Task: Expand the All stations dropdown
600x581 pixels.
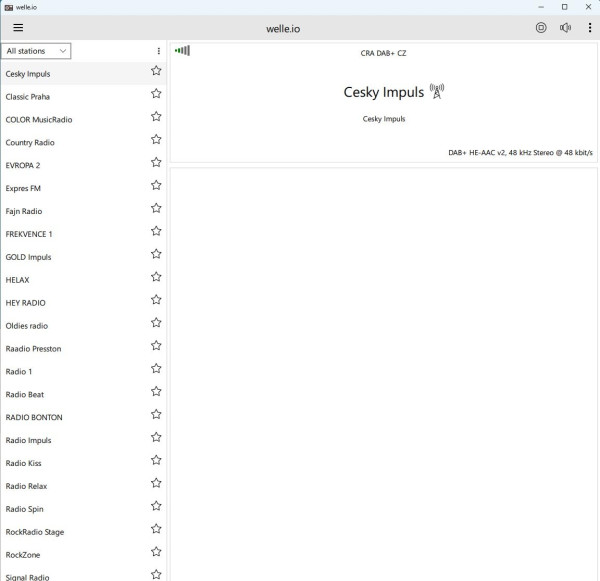Action: 36,51
